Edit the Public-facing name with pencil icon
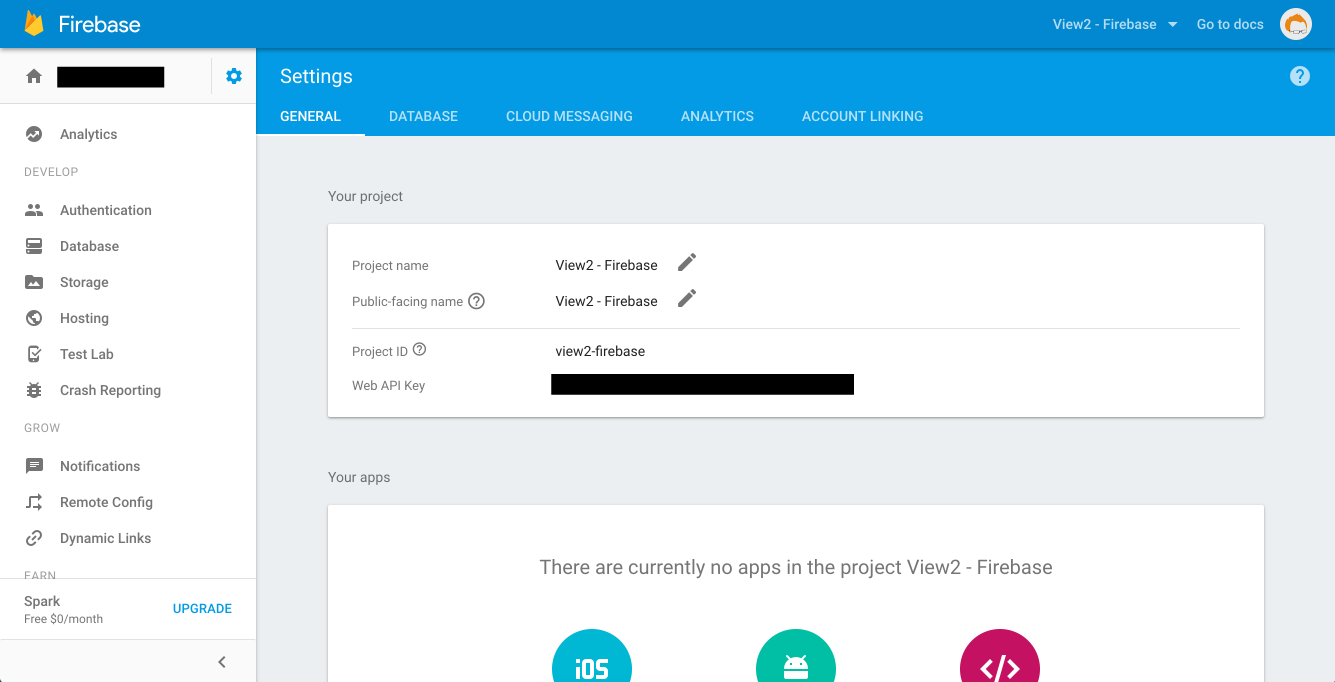This screenshot has width=1335, height=682. [687, 298]
